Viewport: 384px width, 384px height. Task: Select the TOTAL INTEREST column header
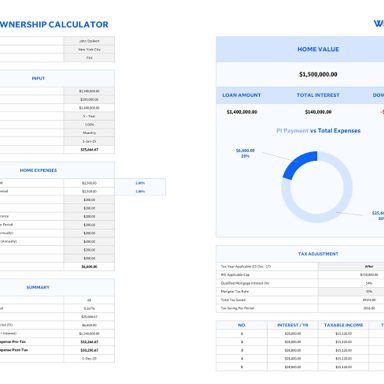[x=318, y=95]
